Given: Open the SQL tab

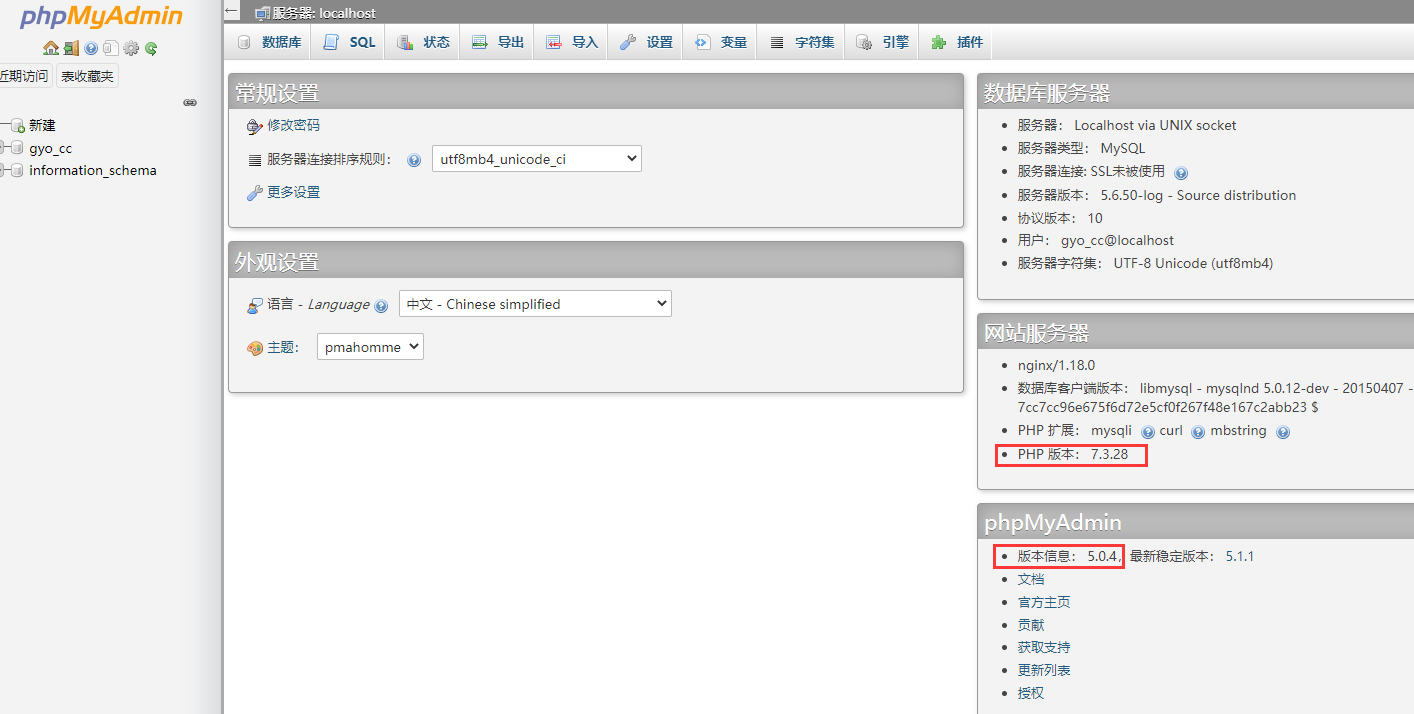Looking at the screenshot, I should [350, 42].
